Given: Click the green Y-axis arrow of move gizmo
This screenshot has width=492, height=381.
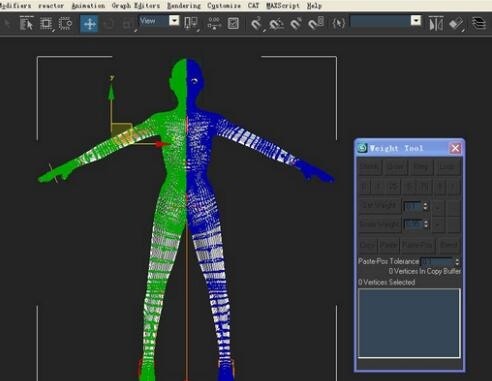Looking at the screenshot, I should point(111,92).
